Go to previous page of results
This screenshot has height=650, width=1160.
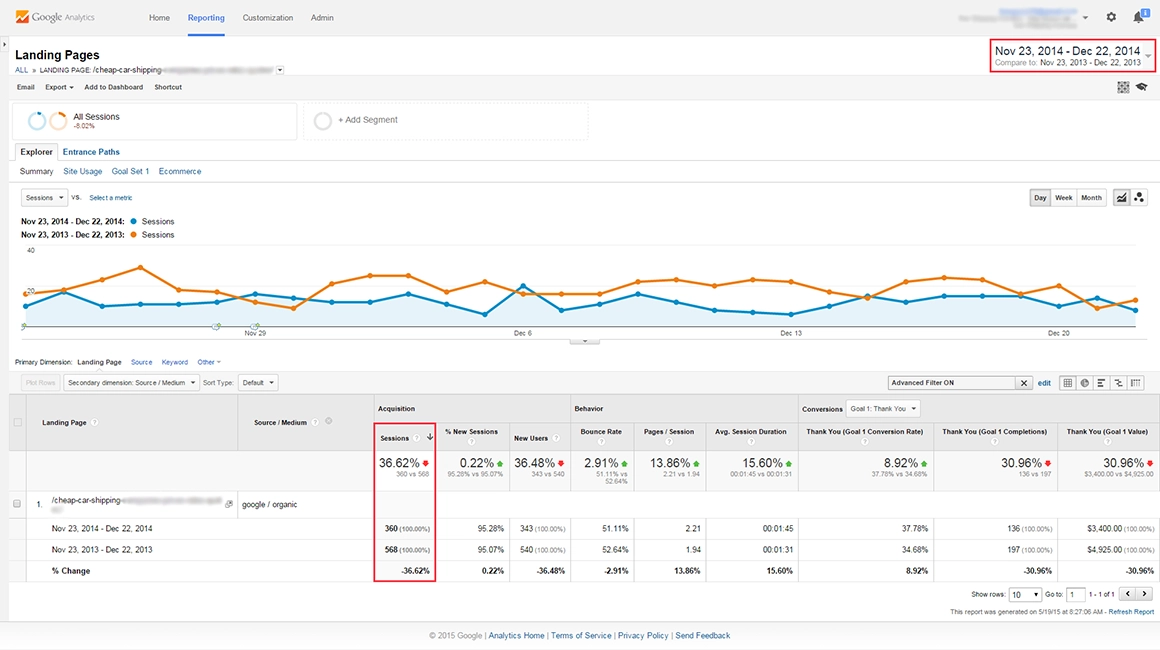click(1127, 594)
